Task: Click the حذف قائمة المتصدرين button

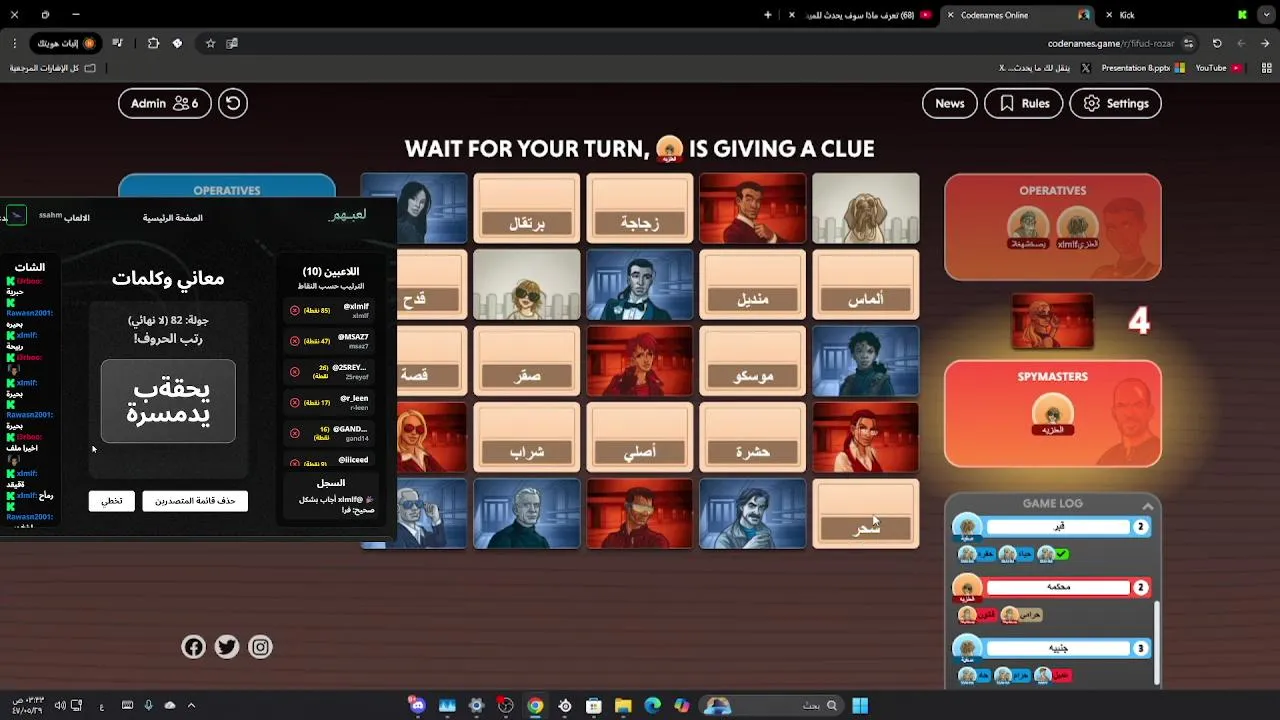Action: (195, 501)
